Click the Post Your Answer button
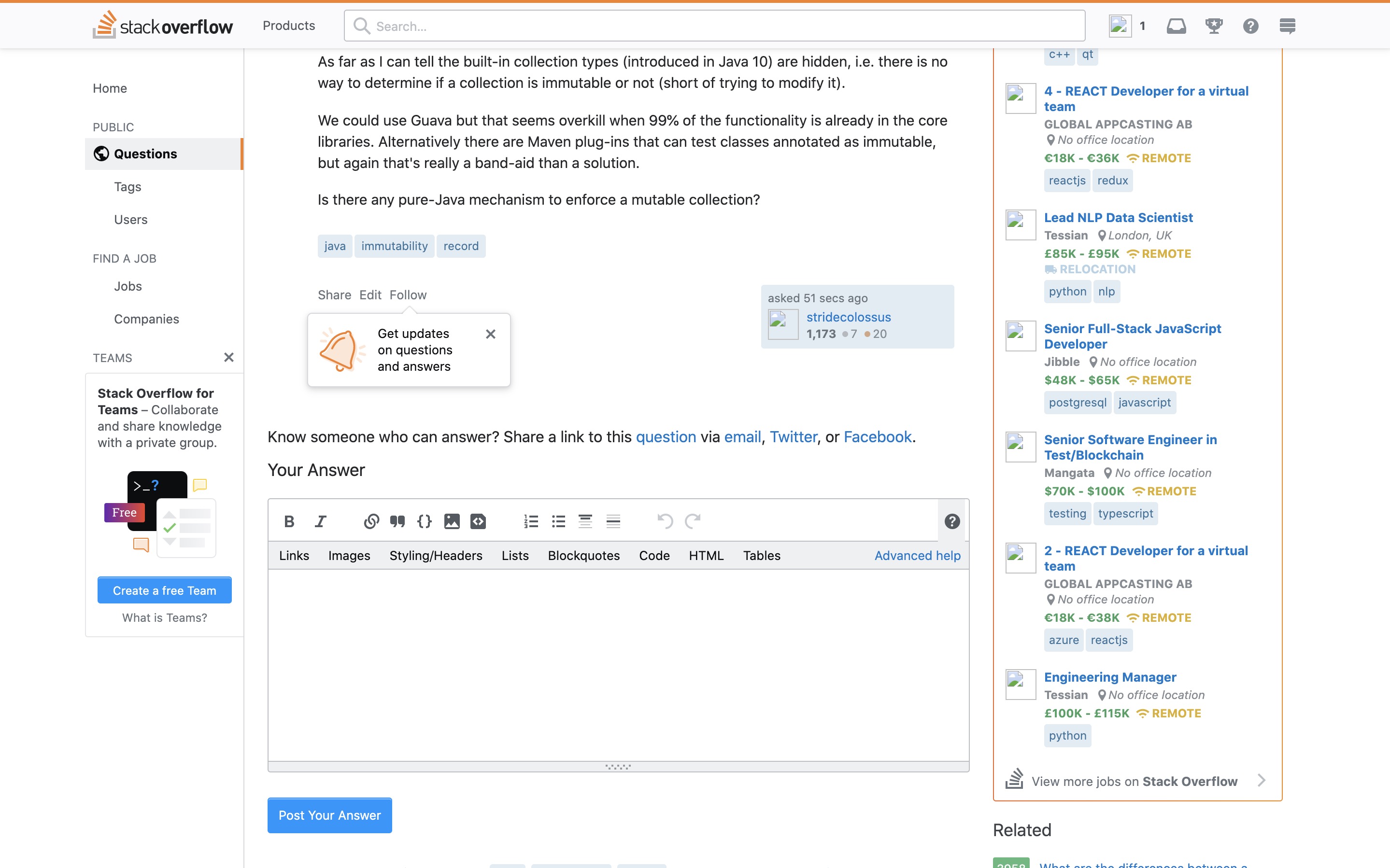1390x868 pixels. pyautogui.click(x=329, y=815)
